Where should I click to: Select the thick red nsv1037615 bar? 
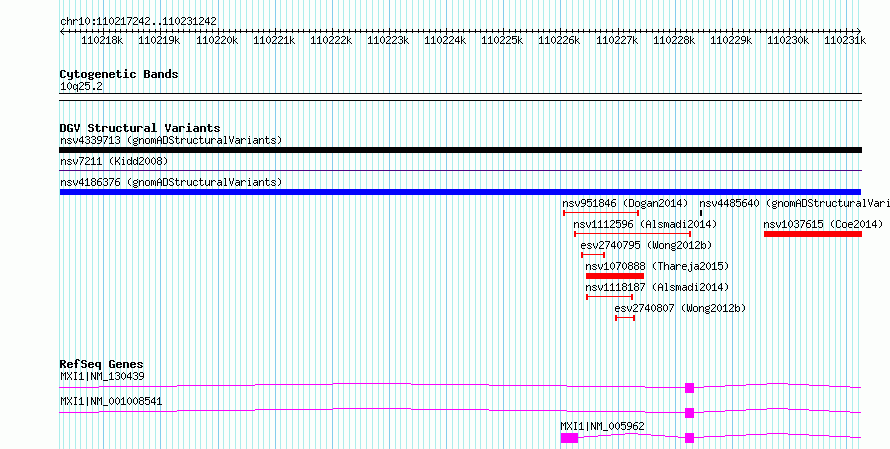coord(813,234)
